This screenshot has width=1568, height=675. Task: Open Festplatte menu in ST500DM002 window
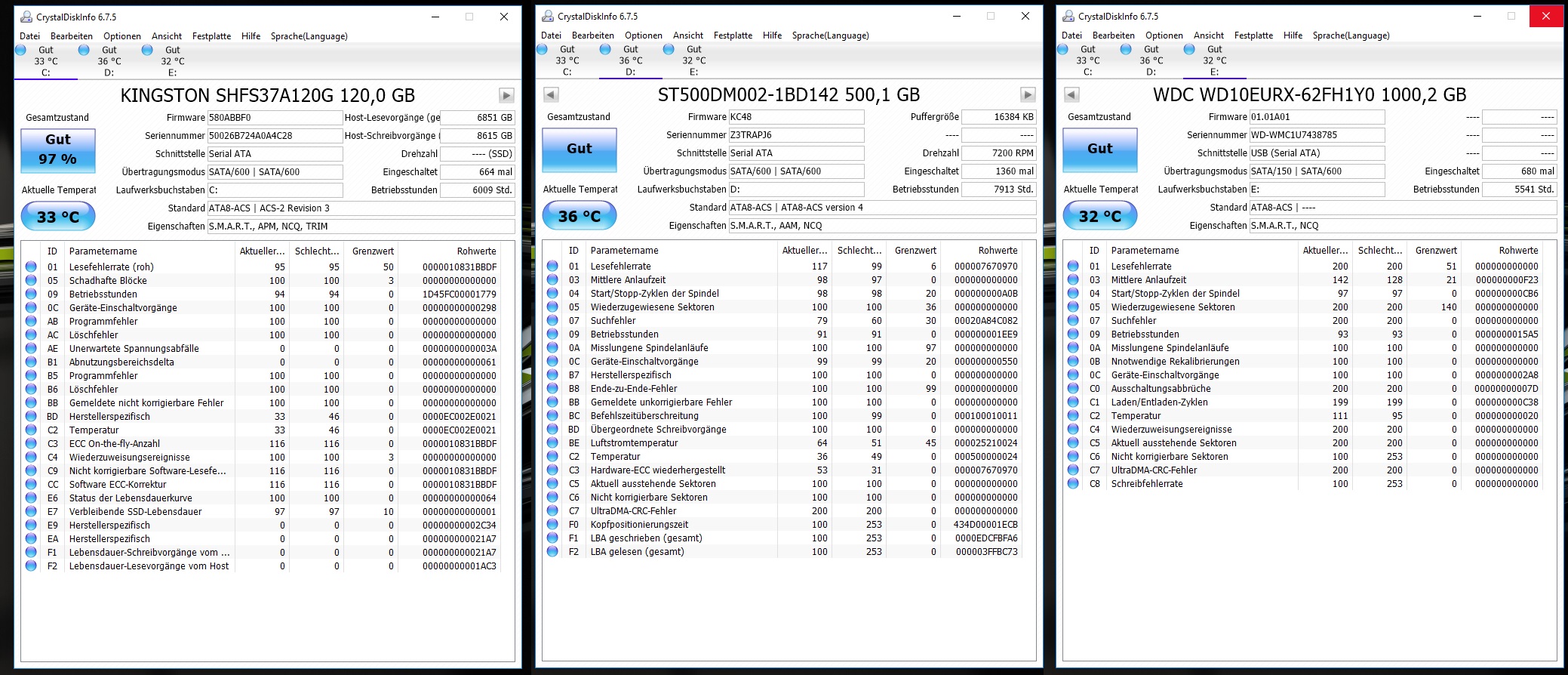tap(733, 35)
